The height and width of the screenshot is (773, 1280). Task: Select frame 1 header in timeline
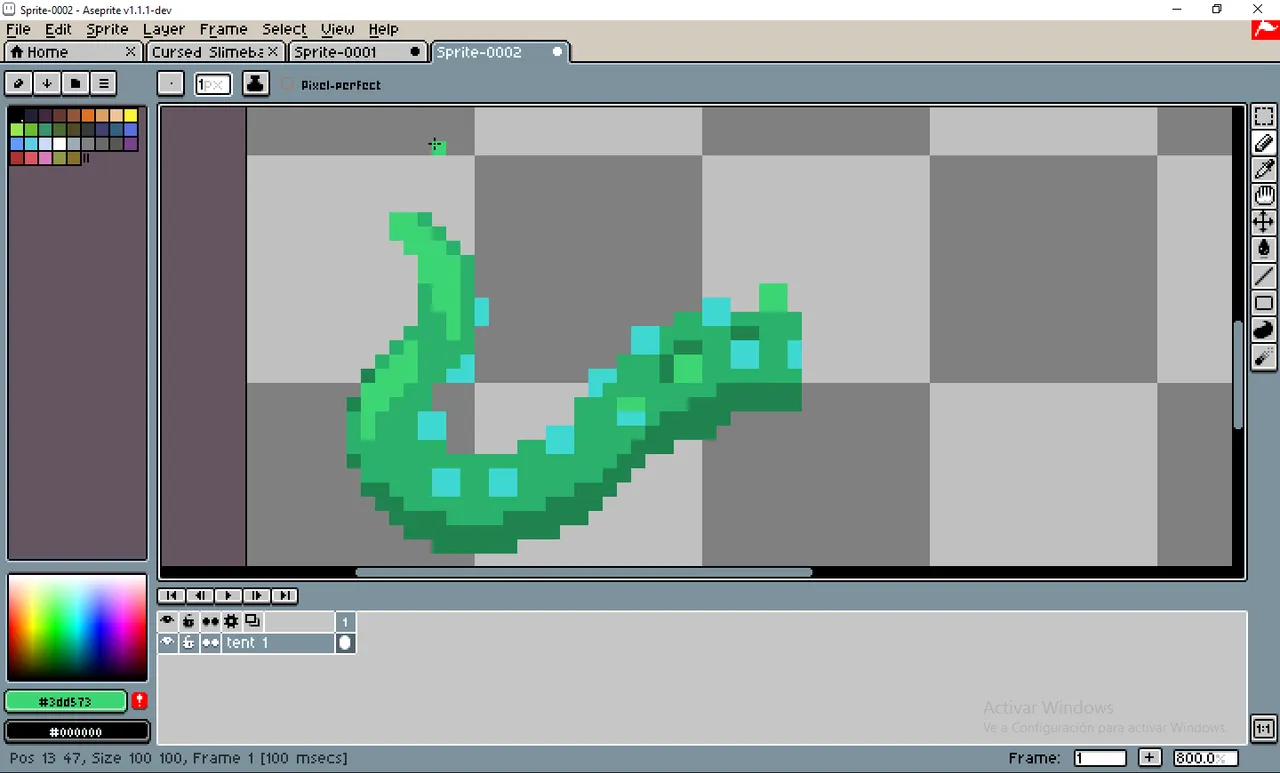point(345,621)
